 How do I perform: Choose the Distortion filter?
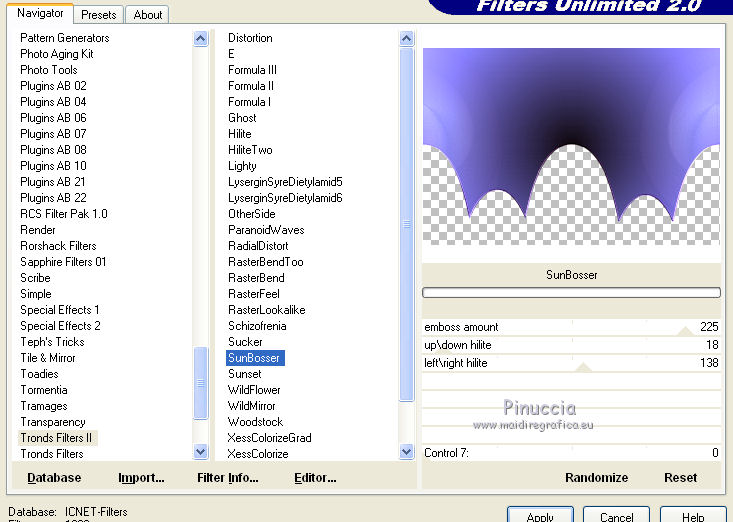click(x=250, y=38)
